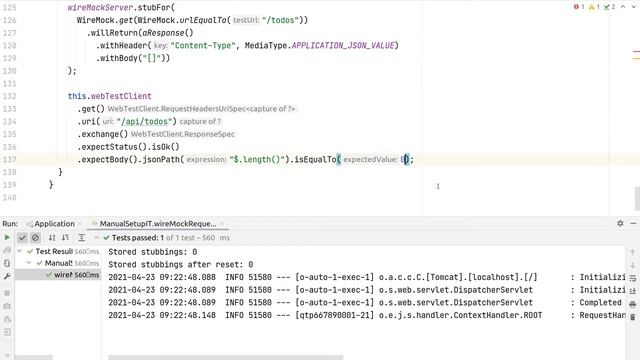
Task: Toggle soft-wrap in console output
Action: [x=633, y=278]
